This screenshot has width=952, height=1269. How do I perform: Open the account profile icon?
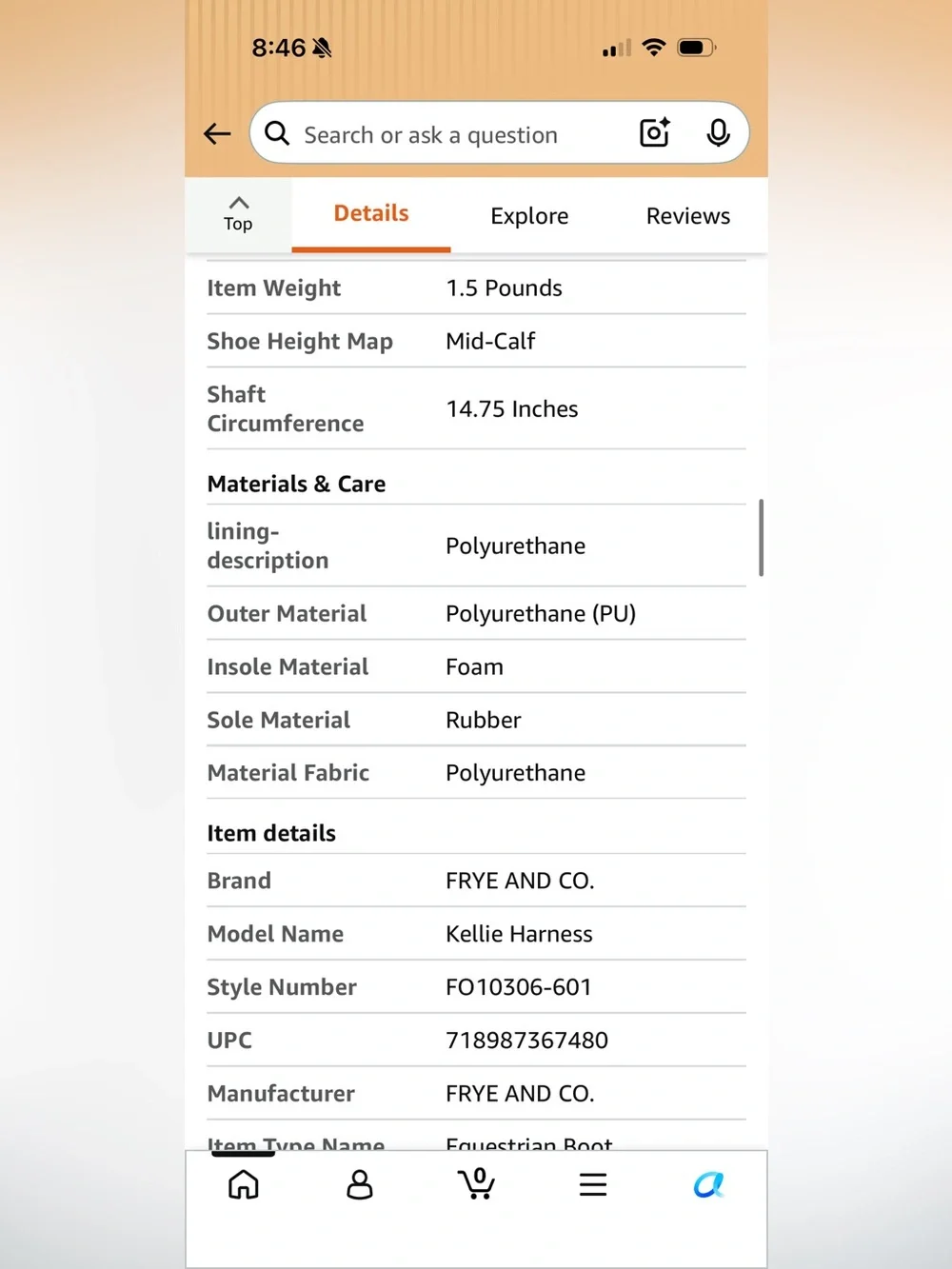[360, 1184]
